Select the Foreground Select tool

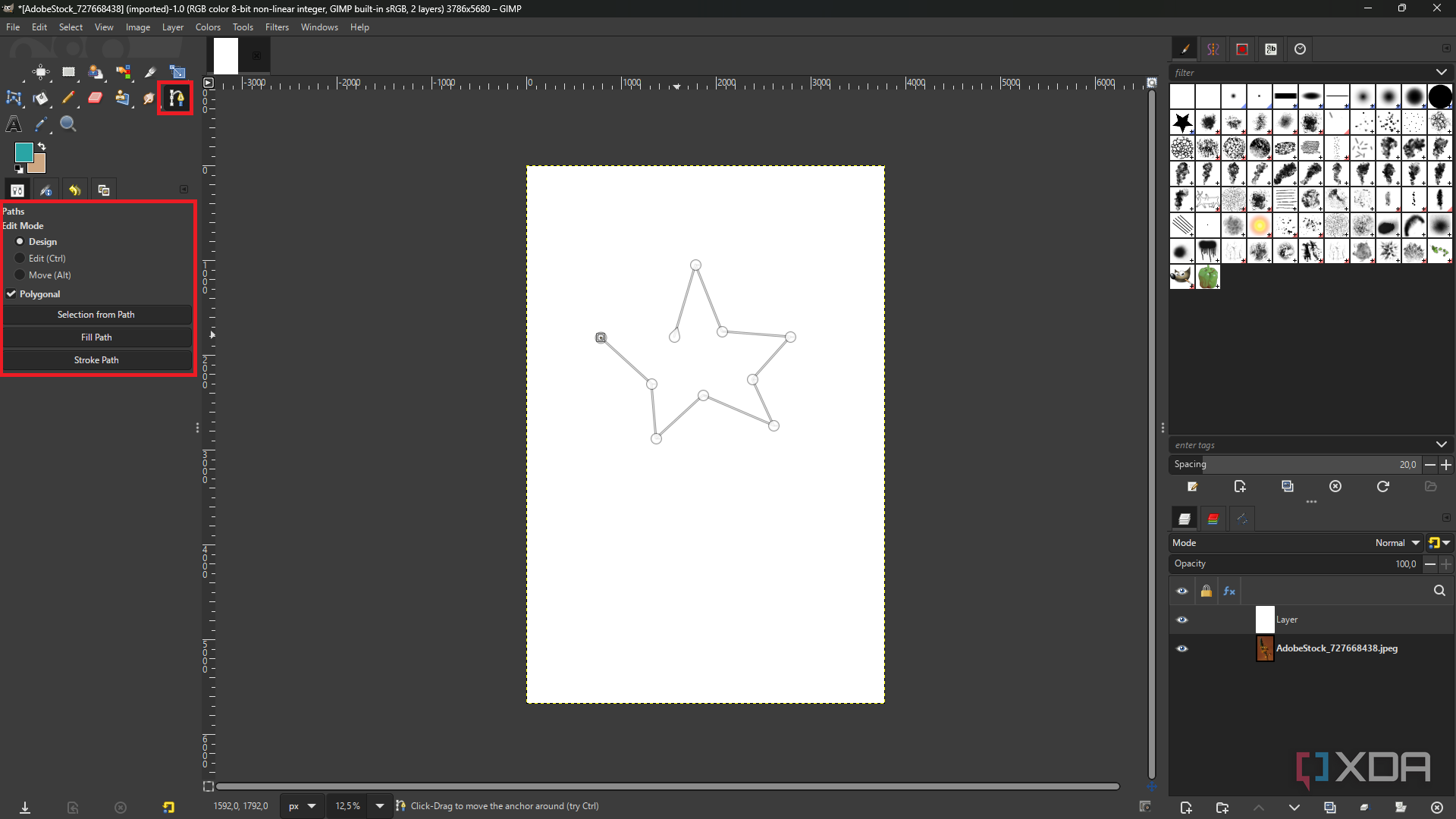pyautogui.click(x=95, y=73)
